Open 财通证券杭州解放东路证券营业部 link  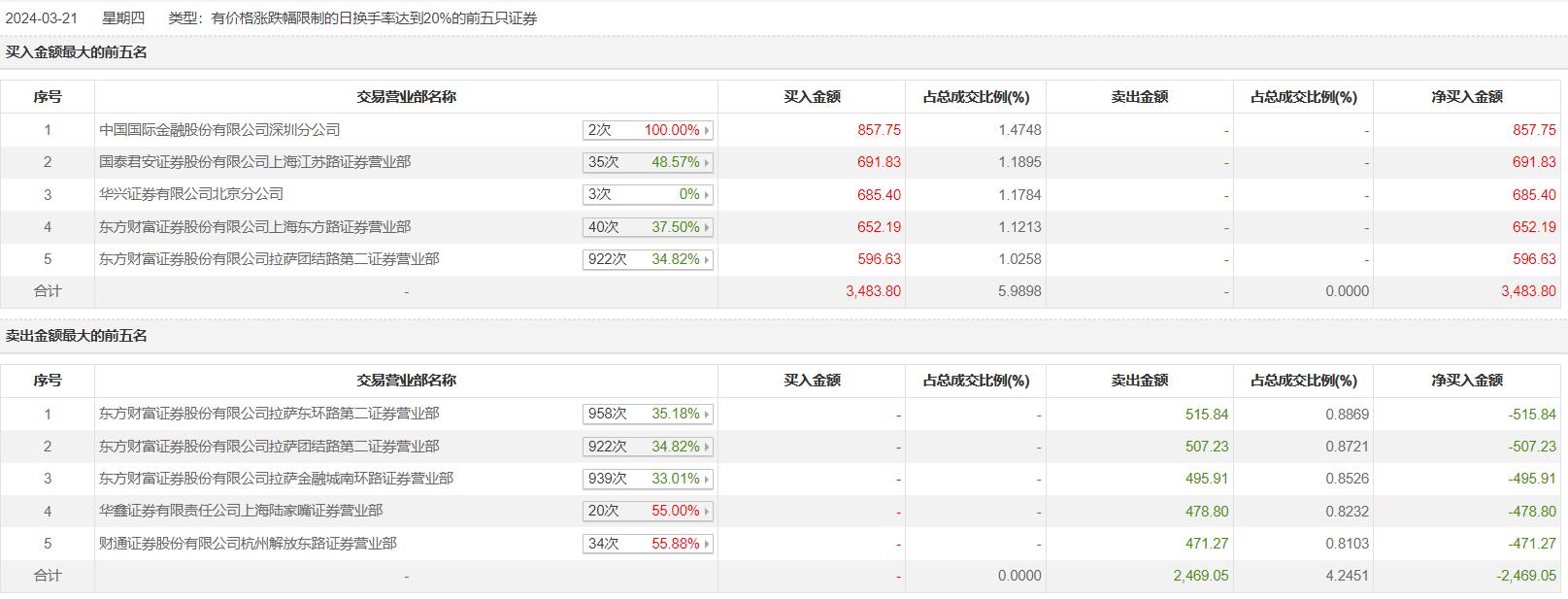[248, 544]
